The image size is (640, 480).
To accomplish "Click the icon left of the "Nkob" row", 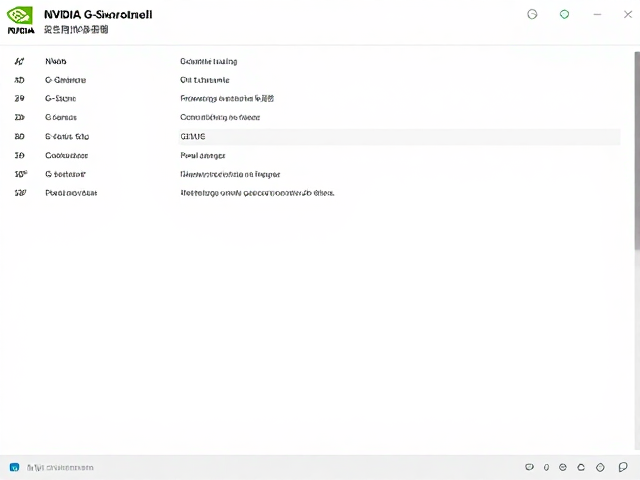I will tap(19, 61).
